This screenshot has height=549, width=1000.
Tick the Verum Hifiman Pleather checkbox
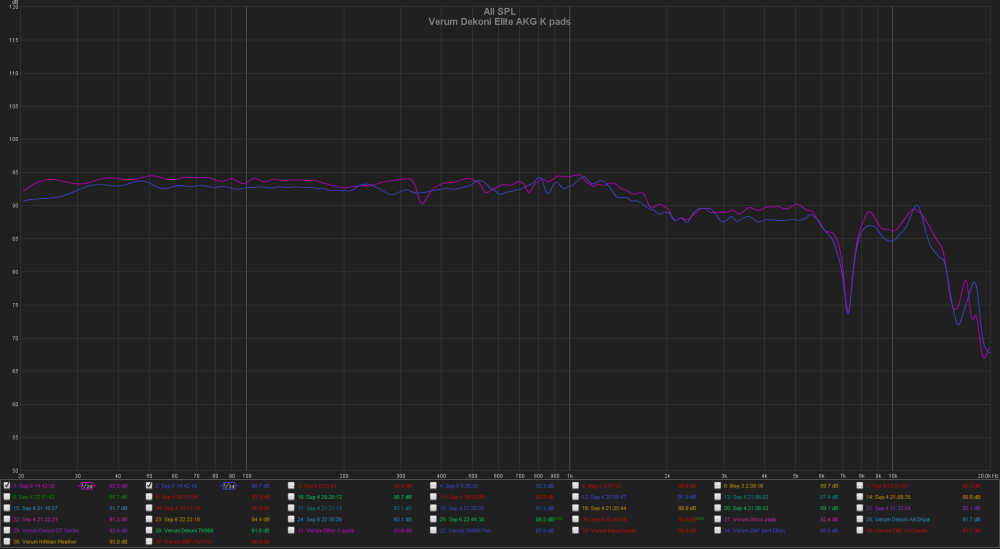click(8, 541)
